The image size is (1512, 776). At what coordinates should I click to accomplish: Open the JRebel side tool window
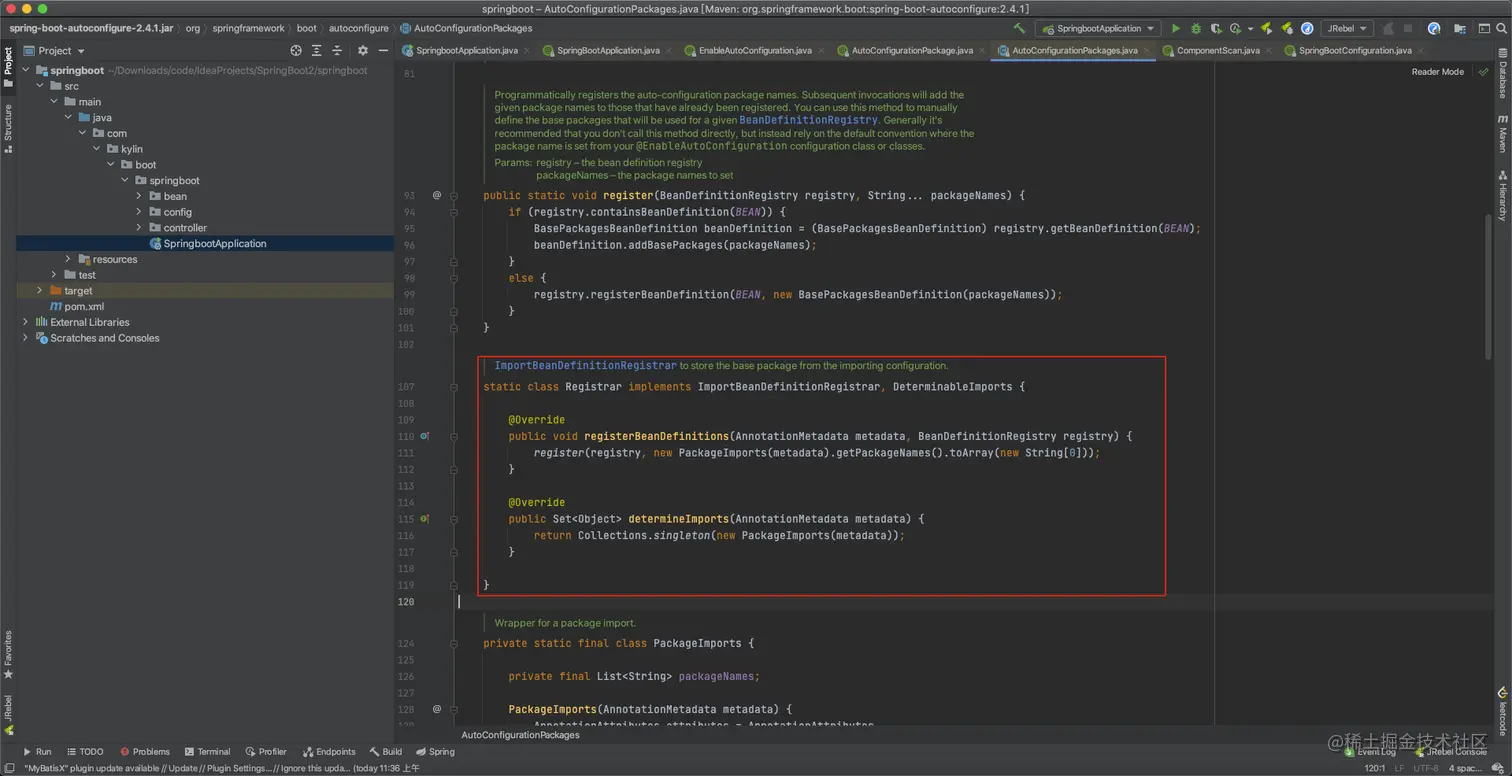pyautogui.click(x=8, y=714)
